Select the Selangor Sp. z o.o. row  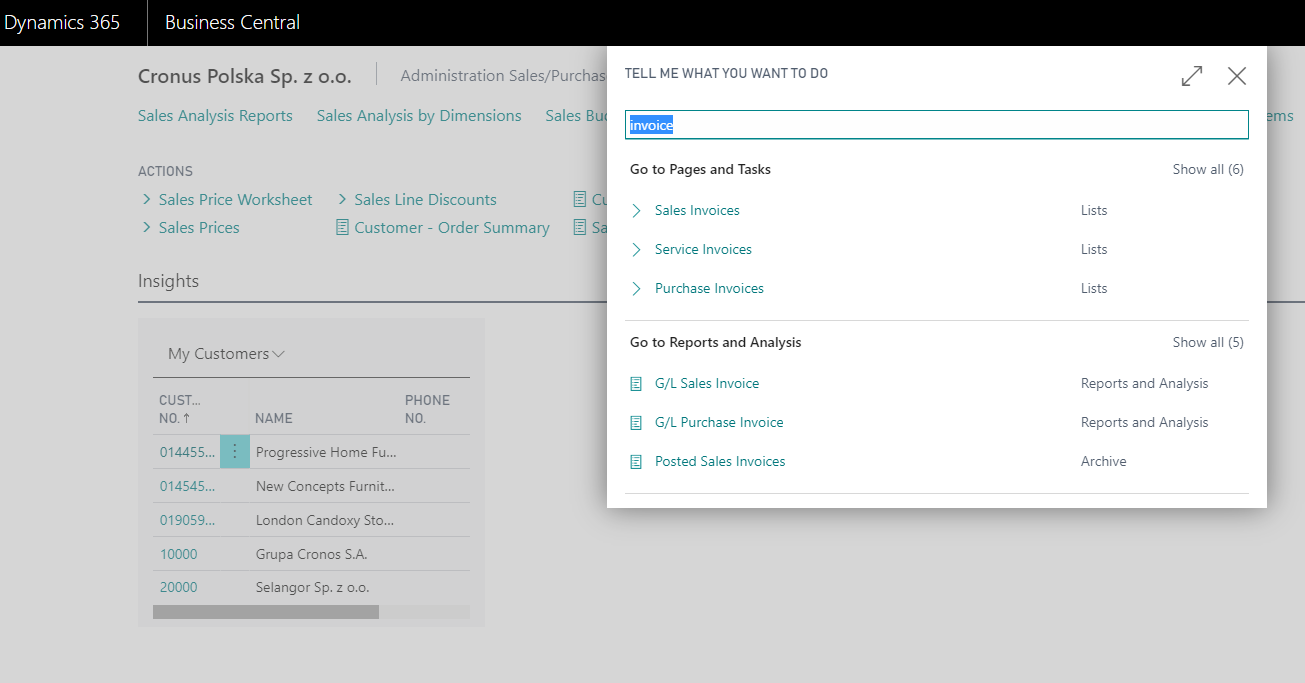click(311, 588)
